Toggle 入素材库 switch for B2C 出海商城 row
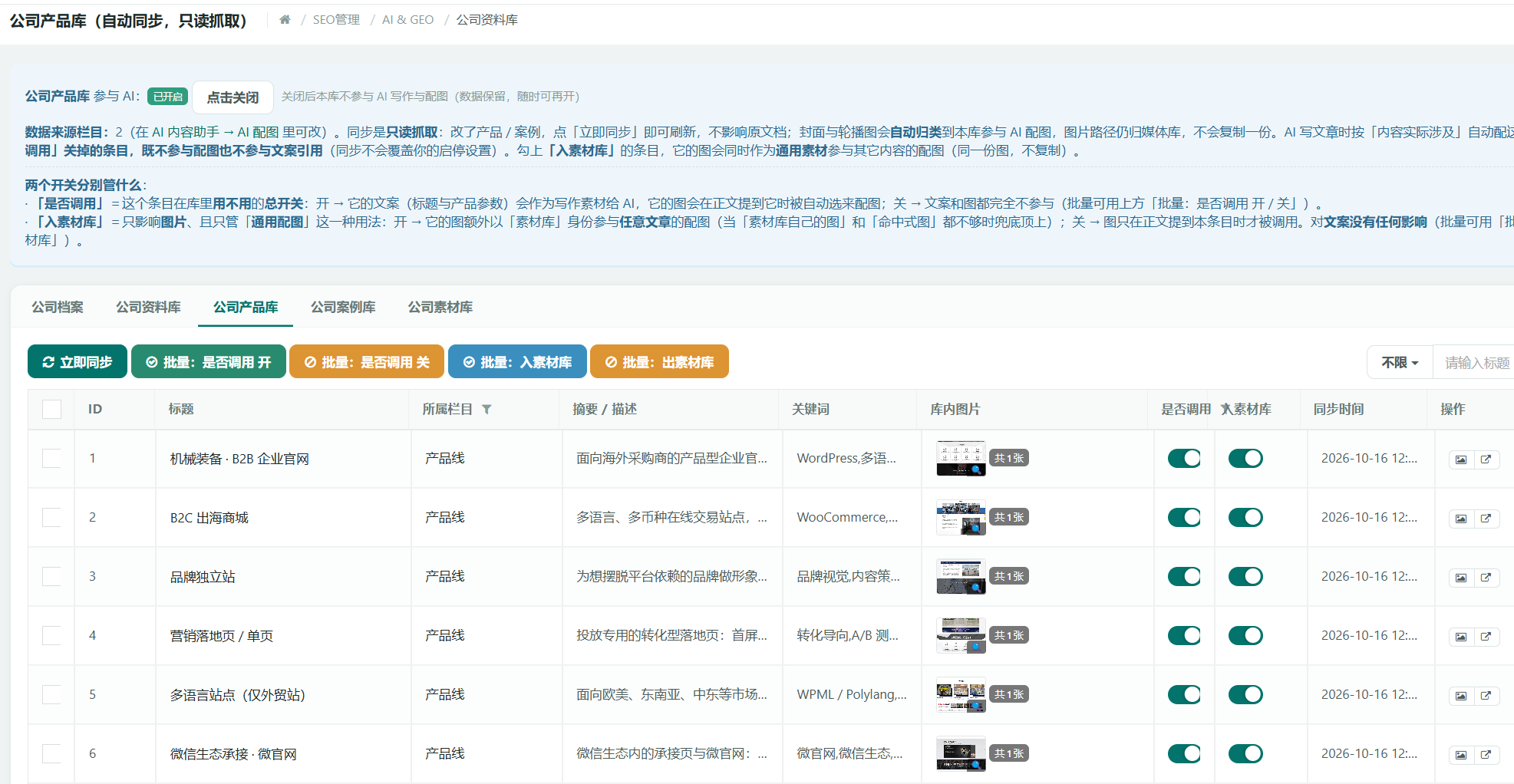 click(x=1245, y=517)
